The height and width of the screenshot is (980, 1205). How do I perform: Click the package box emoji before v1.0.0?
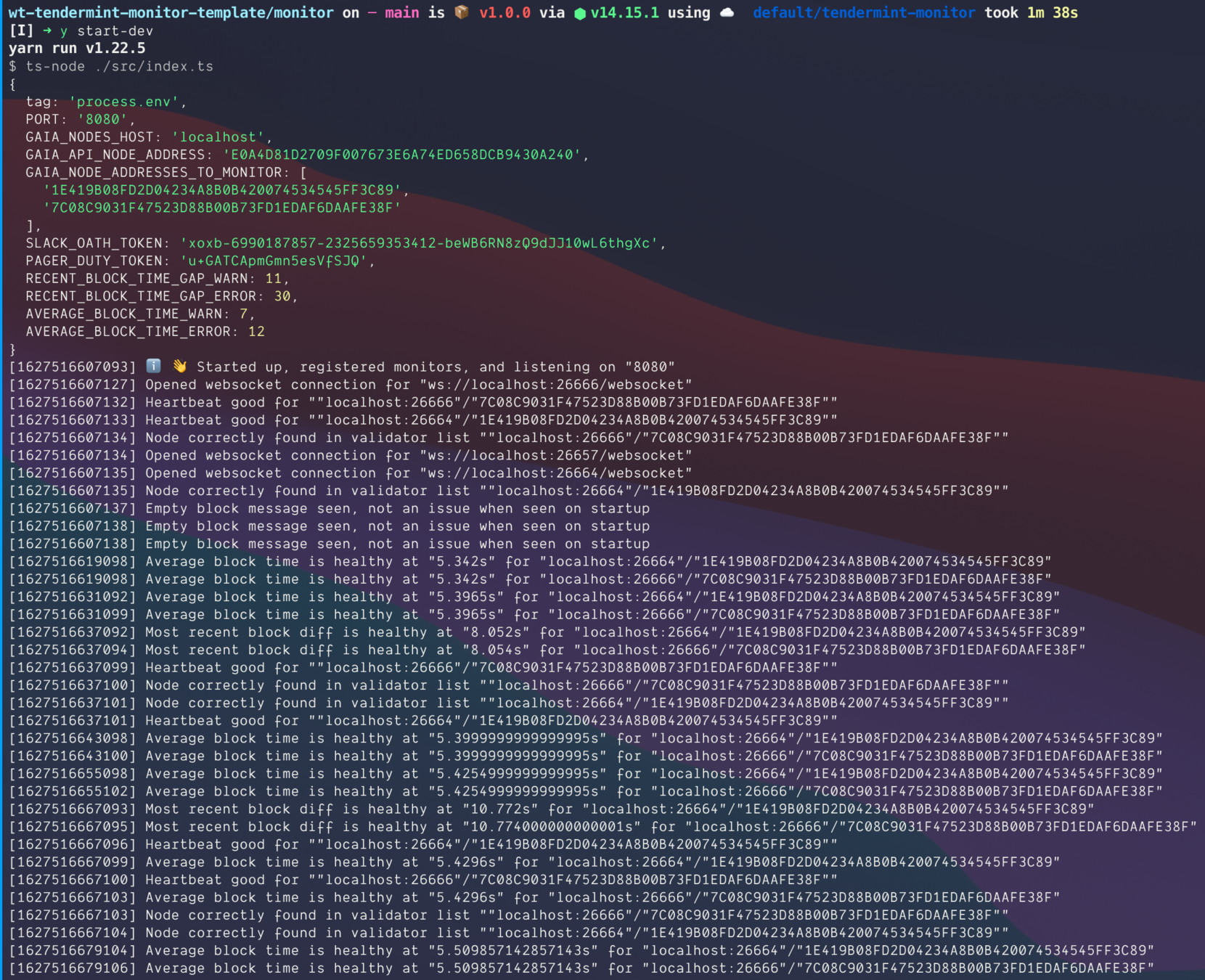point(462,12)
